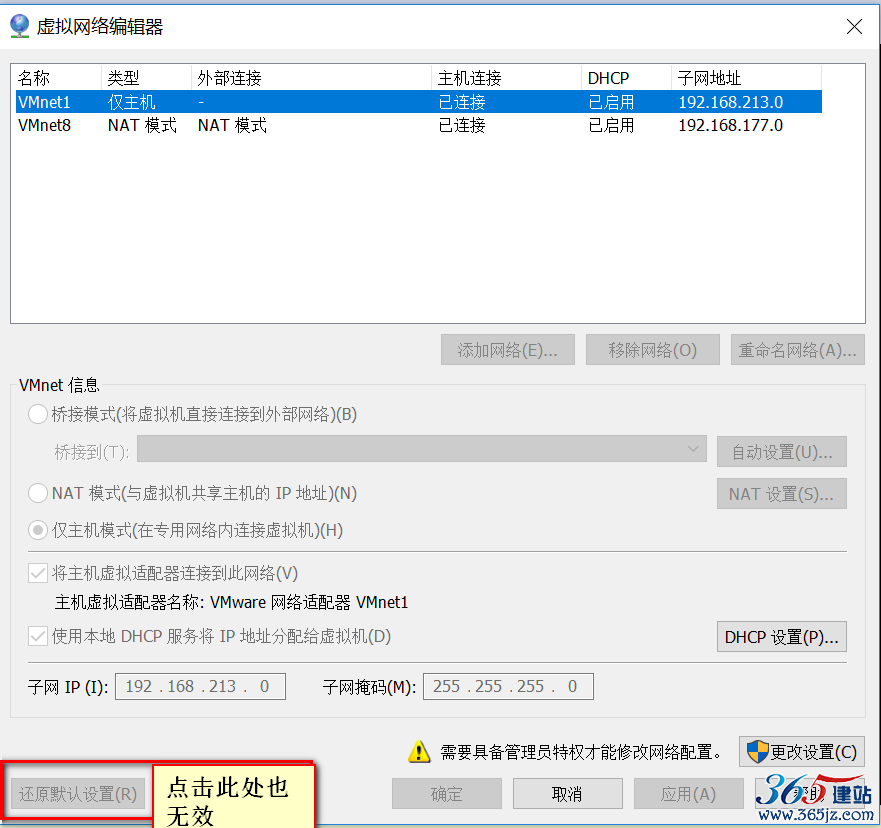Image resolution: width=881 pixels, height=828 pixels.
Task: Click the 类型 column header
Action: (x=147, y=78)
